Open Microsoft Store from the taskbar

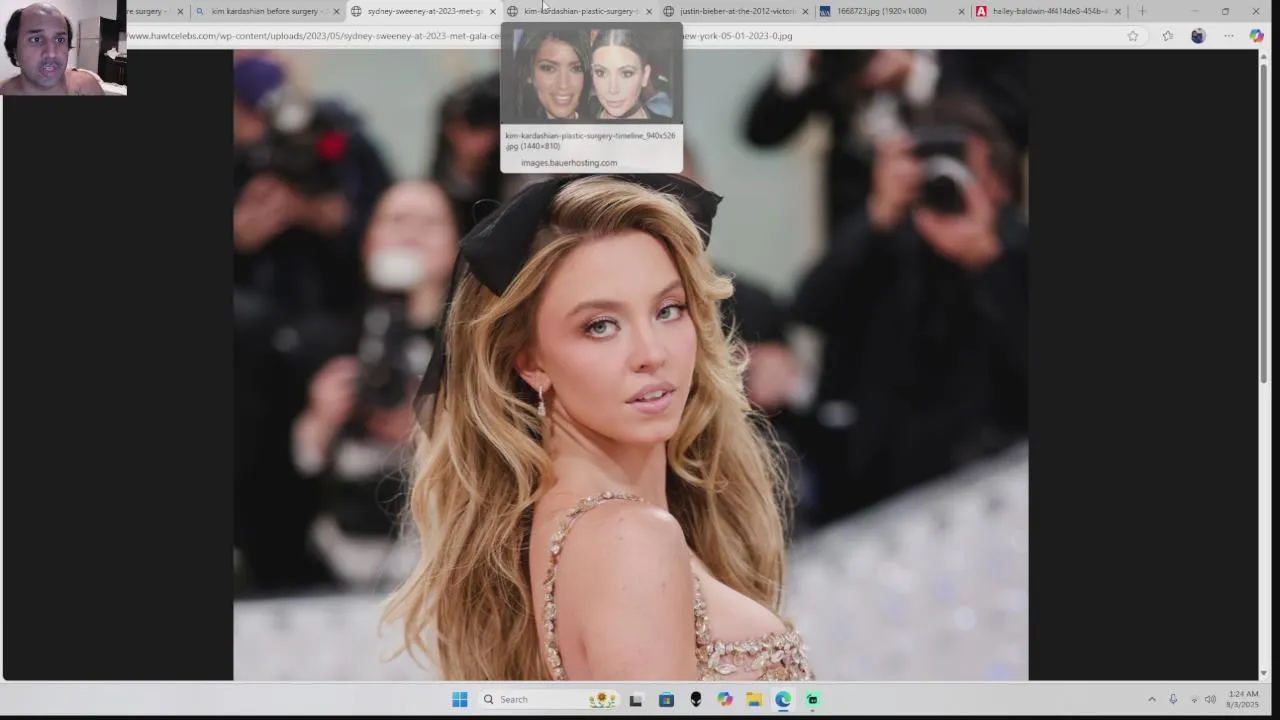[666, 699]
